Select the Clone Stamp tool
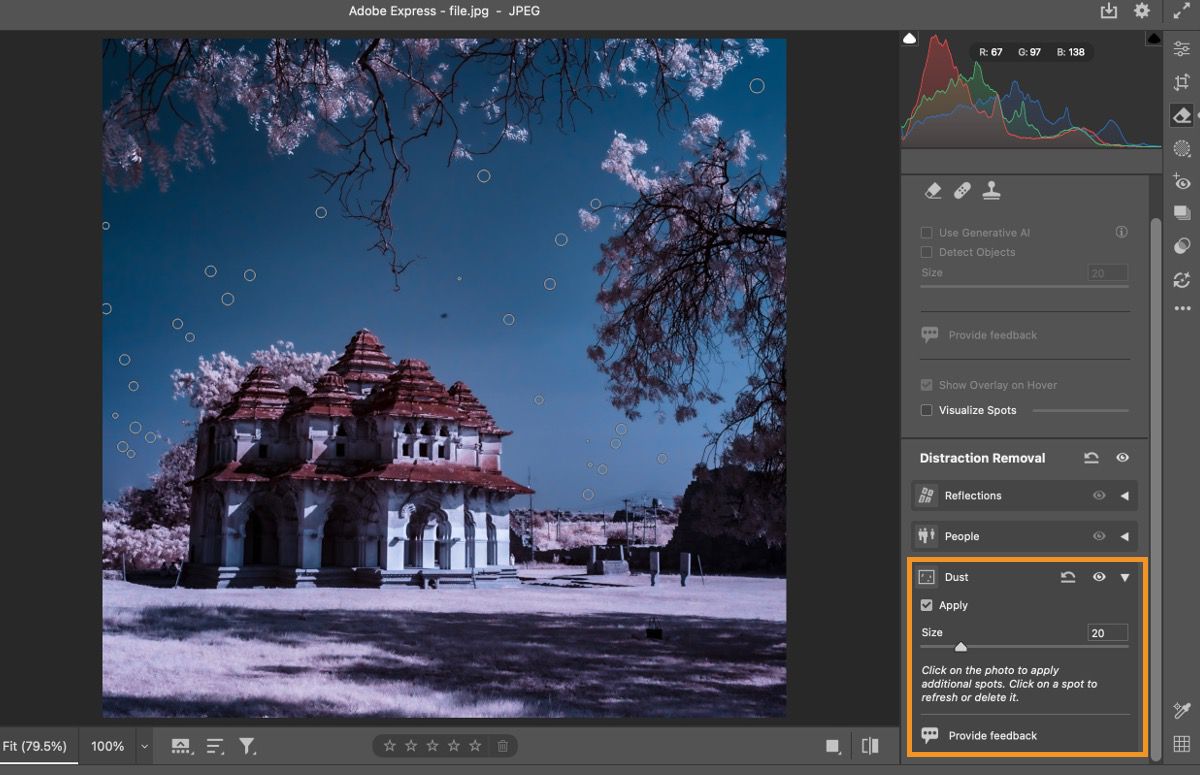Viewport: 1200px width, 775px height. tap(990, 190)
